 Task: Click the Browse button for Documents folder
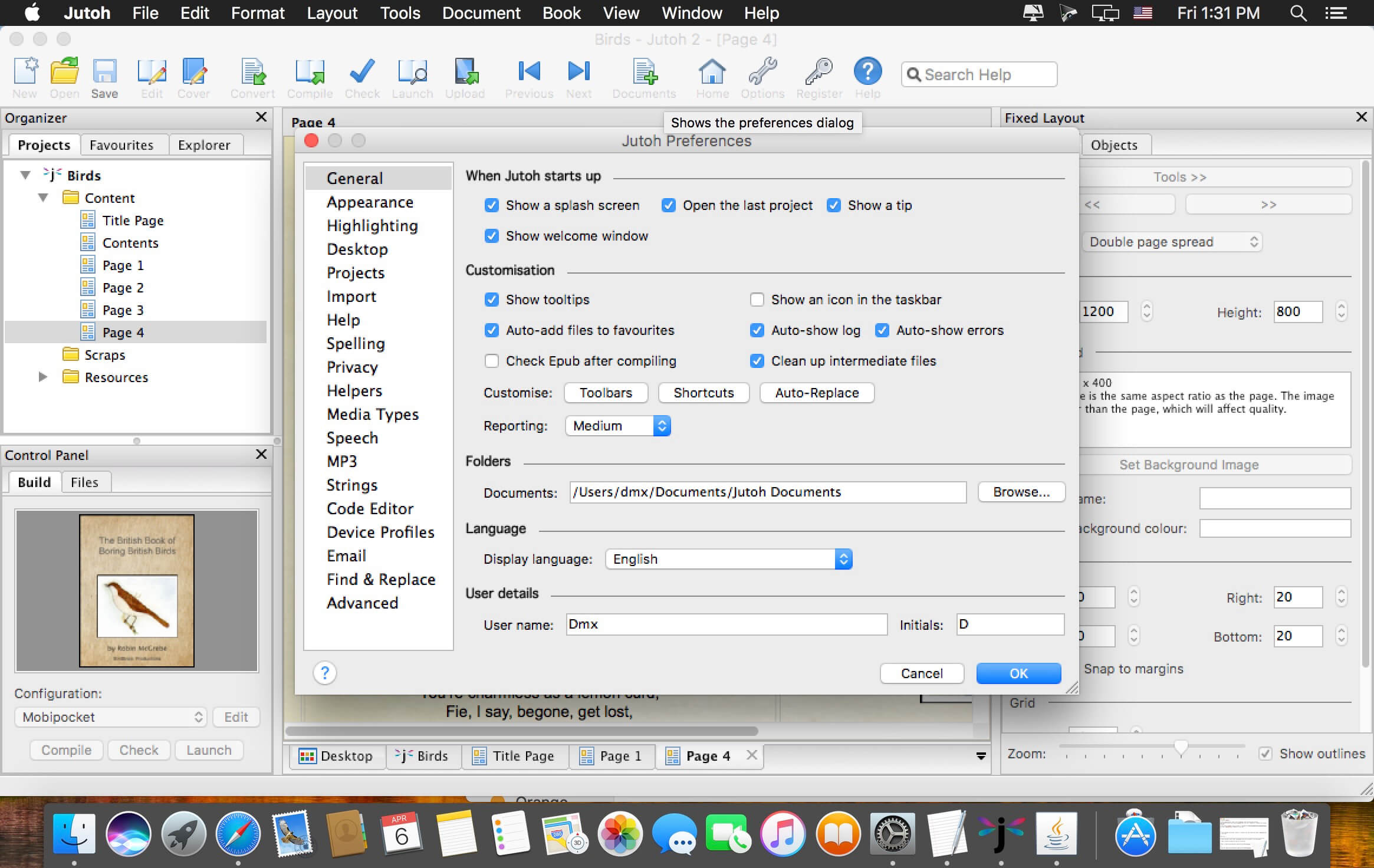tap(1018, 491)
